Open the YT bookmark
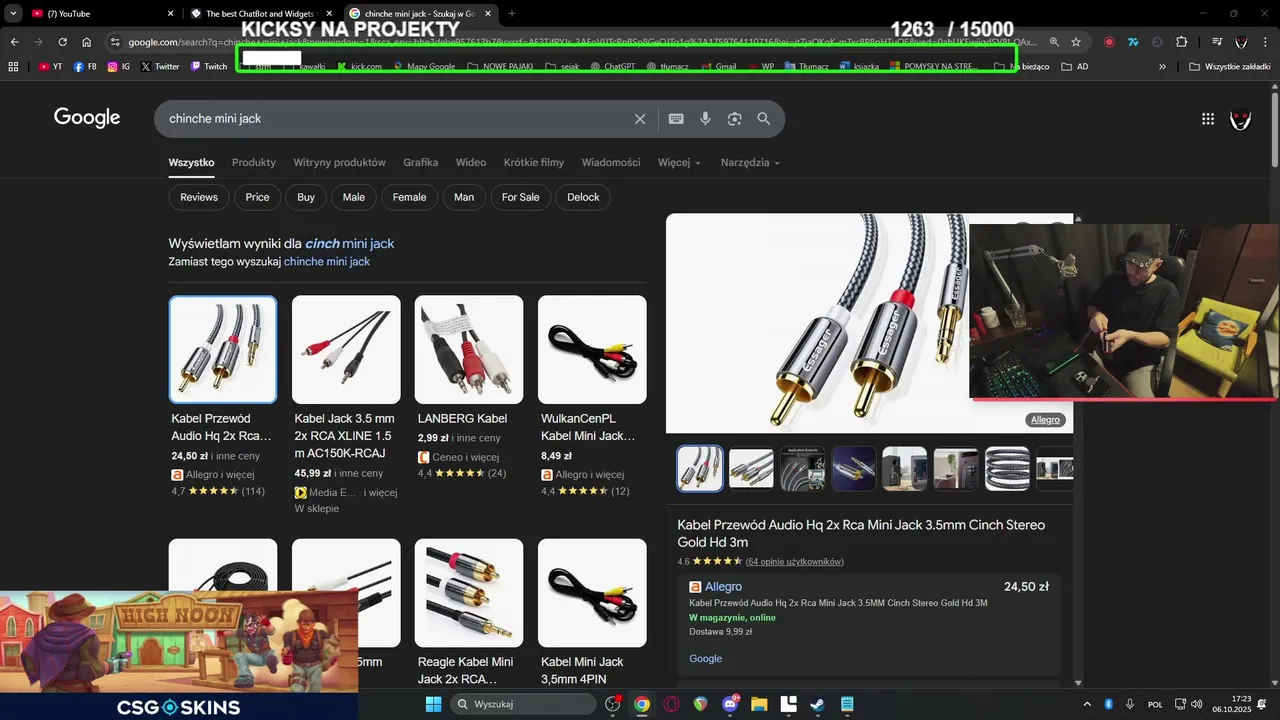1280x720 pixels. [x=50, y=66]
